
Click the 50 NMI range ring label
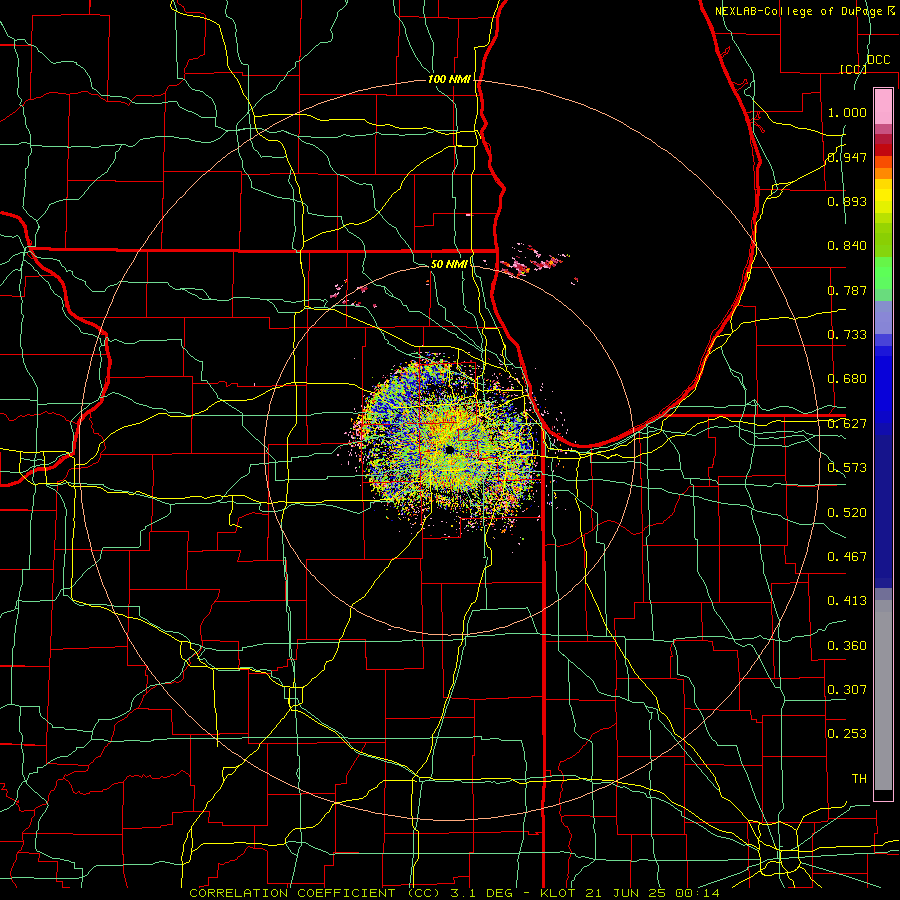pos(449,264)
